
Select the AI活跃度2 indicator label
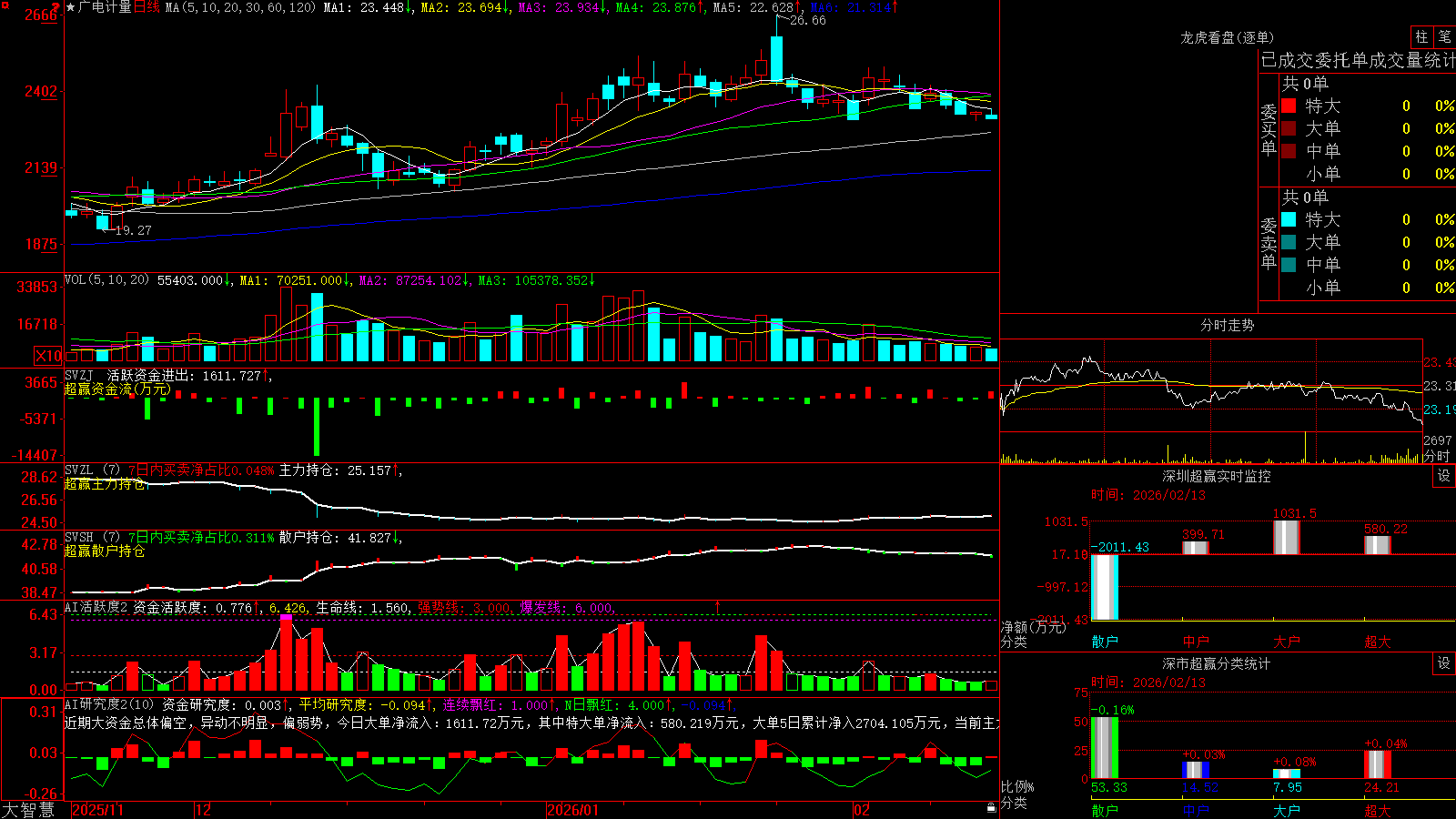click(x=96, y=607)
